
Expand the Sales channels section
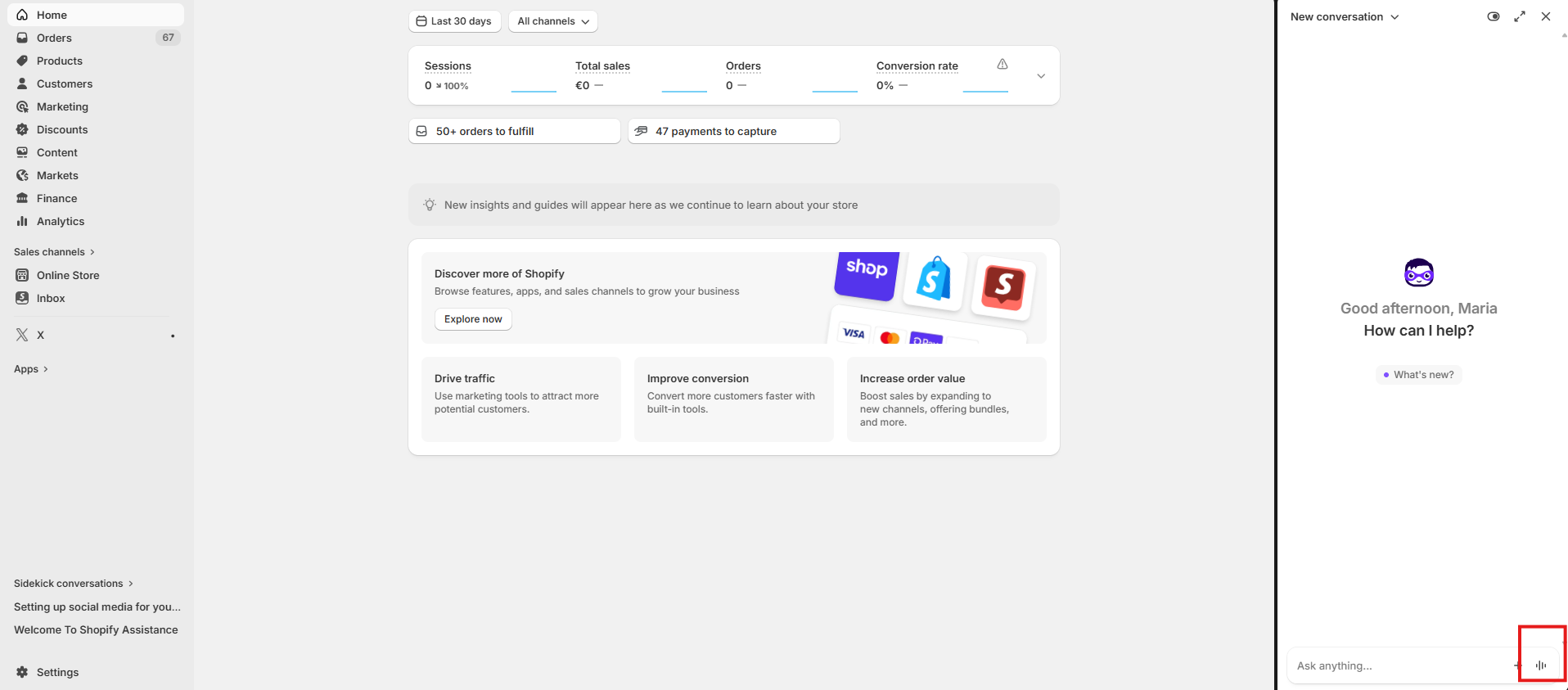54,252
